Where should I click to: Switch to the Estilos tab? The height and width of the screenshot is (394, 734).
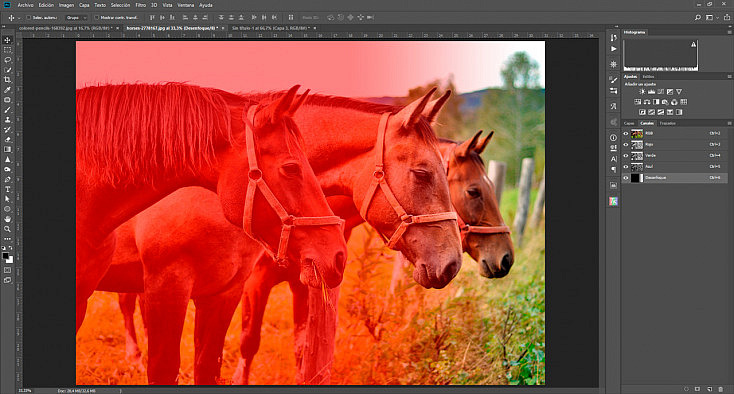pyautogui.click(x=648, y=77)
